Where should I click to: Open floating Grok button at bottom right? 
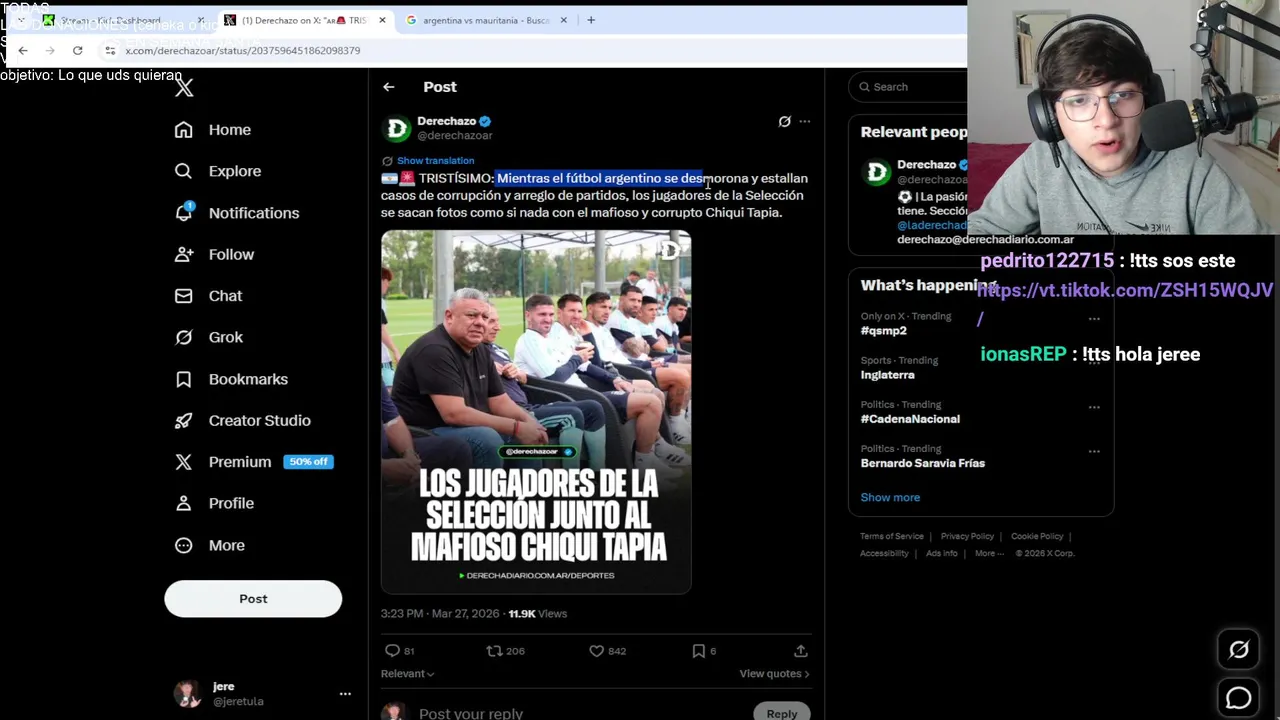coord(1238,650)
